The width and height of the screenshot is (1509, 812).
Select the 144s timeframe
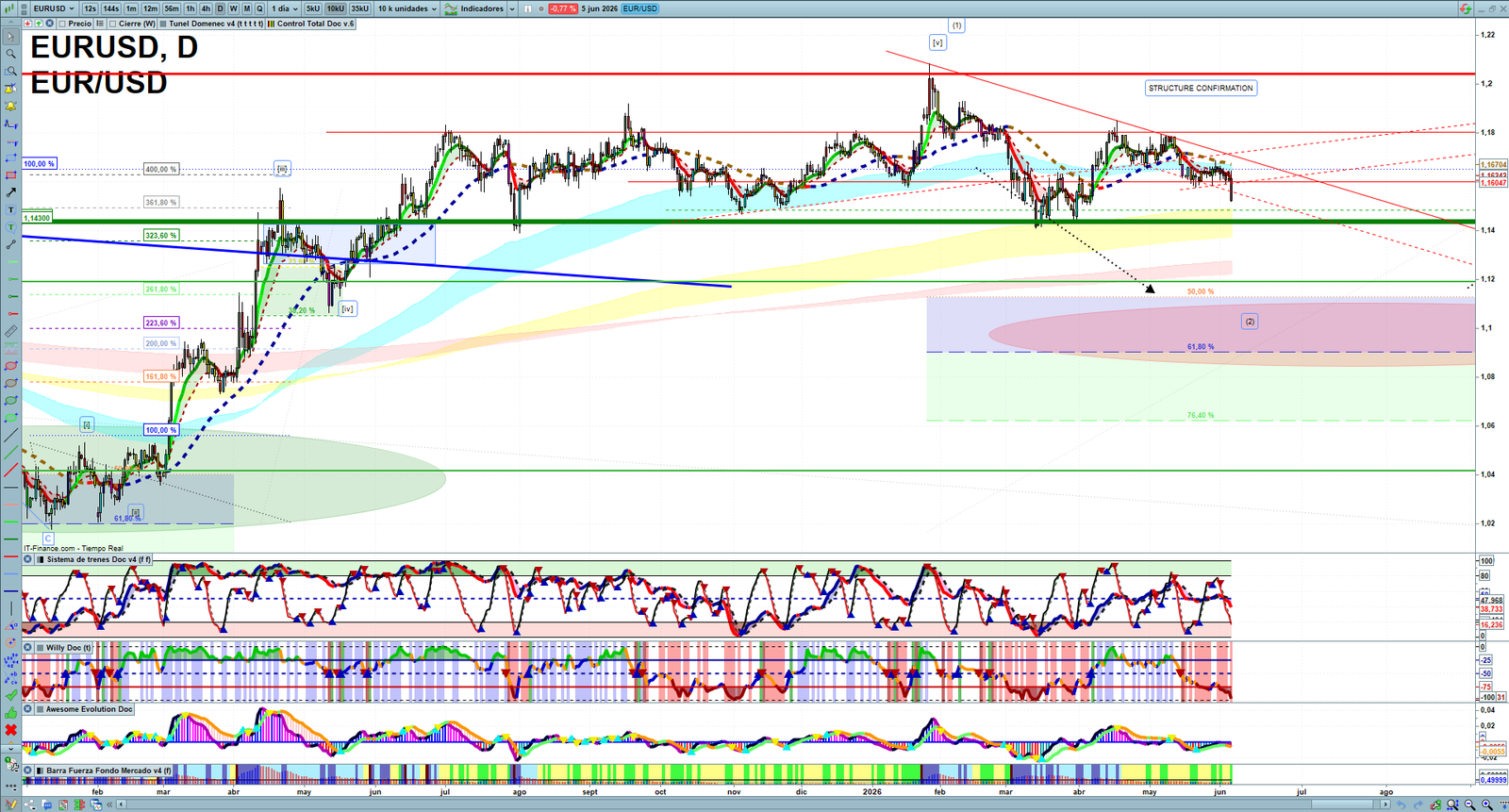[110, 8]
